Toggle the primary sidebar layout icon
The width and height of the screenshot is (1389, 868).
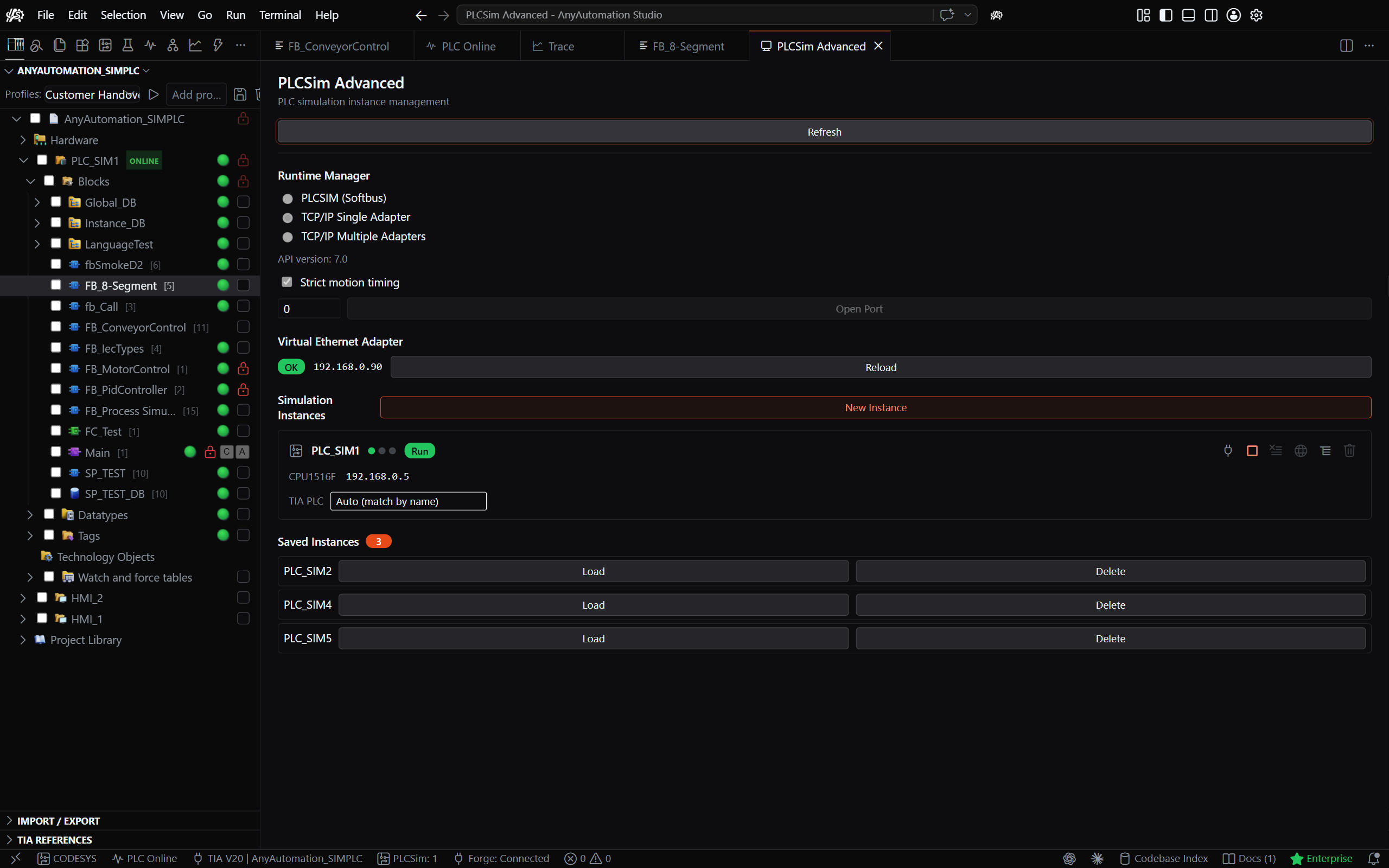point(1165,15)
